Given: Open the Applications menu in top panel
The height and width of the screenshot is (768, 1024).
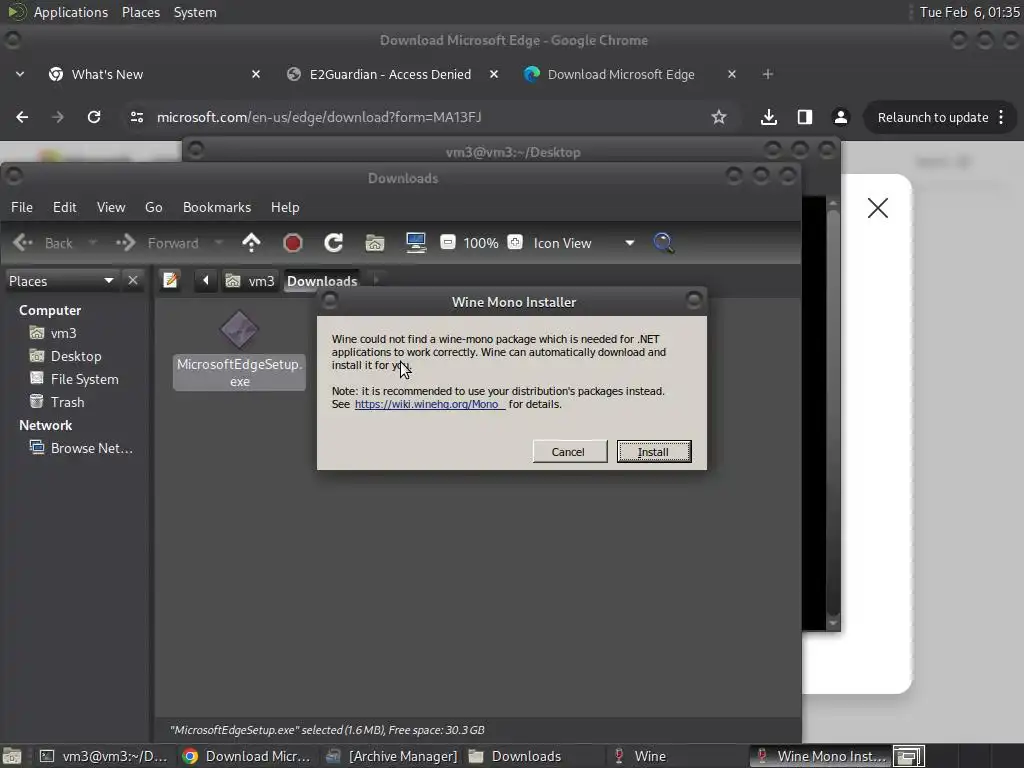Looking at the screenshot, I should click(x=71, y=12).
